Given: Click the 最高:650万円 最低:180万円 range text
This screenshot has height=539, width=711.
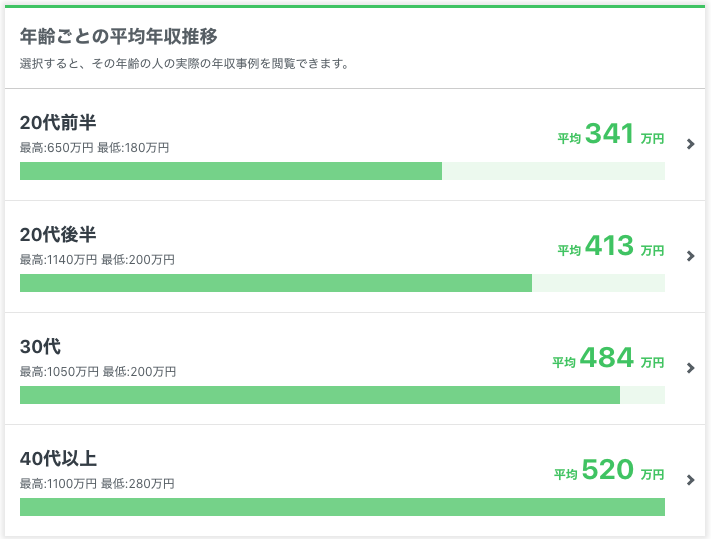Looking at the screenshot, I should click(94, 148).
